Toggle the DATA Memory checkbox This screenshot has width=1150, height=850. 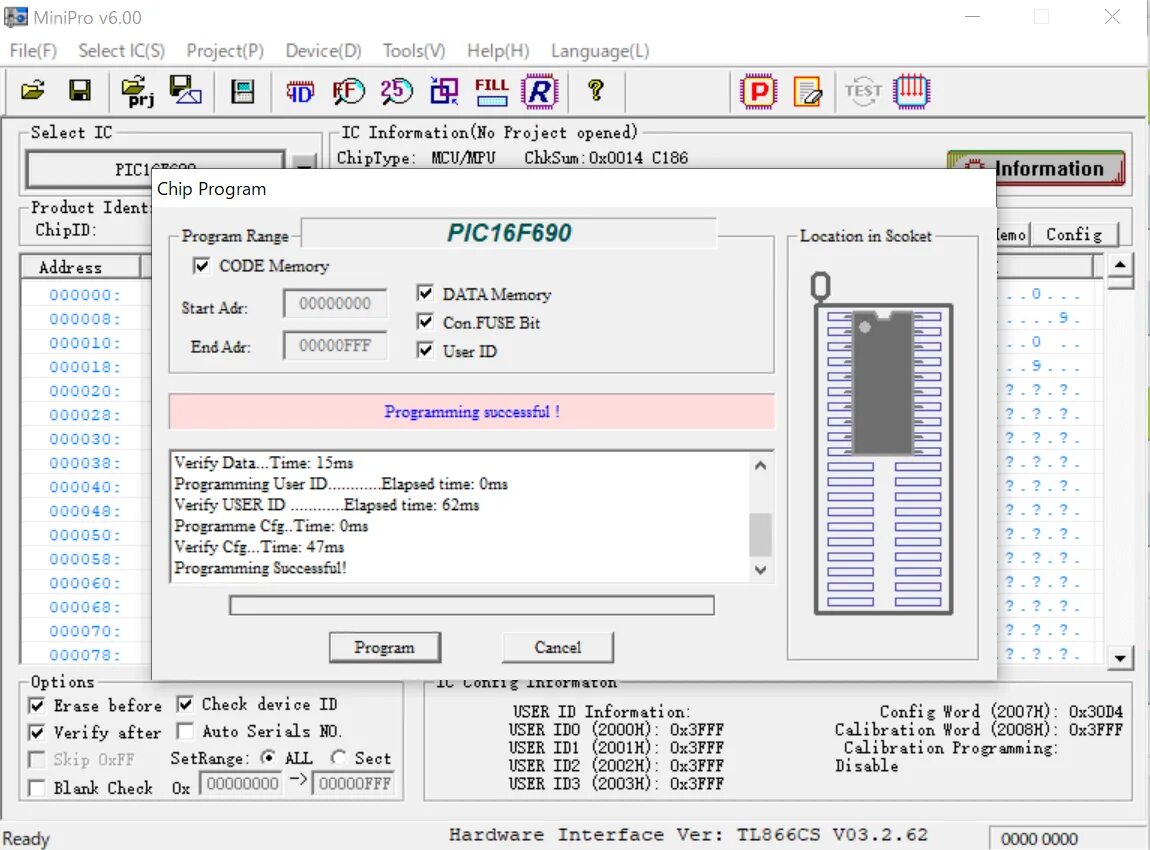[425, 293]
